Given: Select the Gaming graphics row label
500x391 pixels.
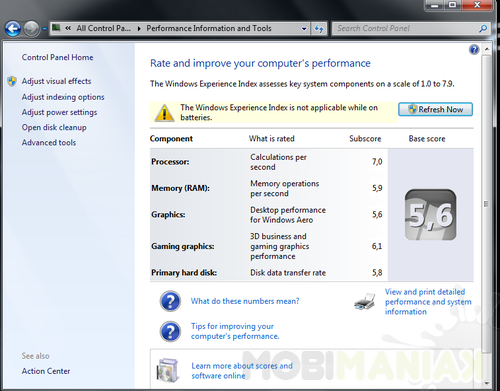Looking at the screenshot, I should (183, 246).
